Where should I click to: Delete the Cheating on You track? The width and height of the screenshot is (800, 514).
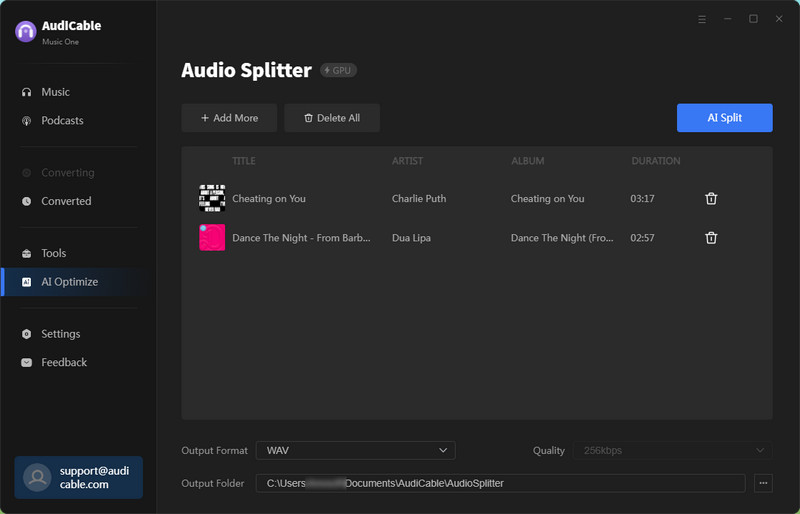pos(711,199)
